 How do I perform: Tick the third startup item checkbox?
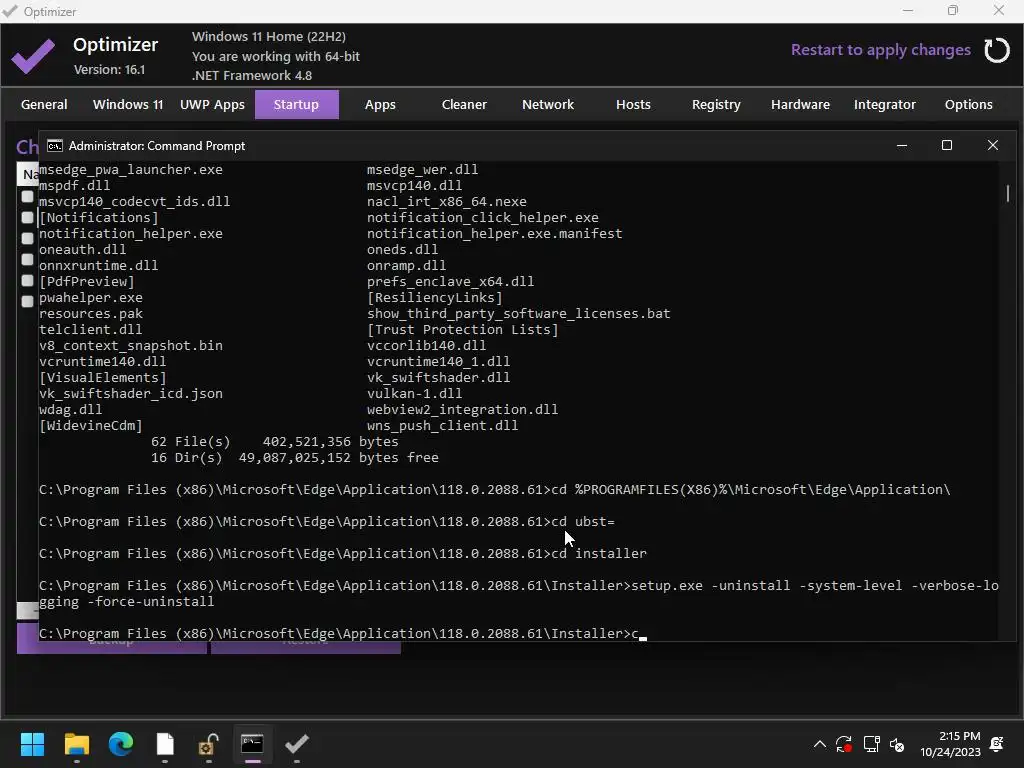pos(27,238)
